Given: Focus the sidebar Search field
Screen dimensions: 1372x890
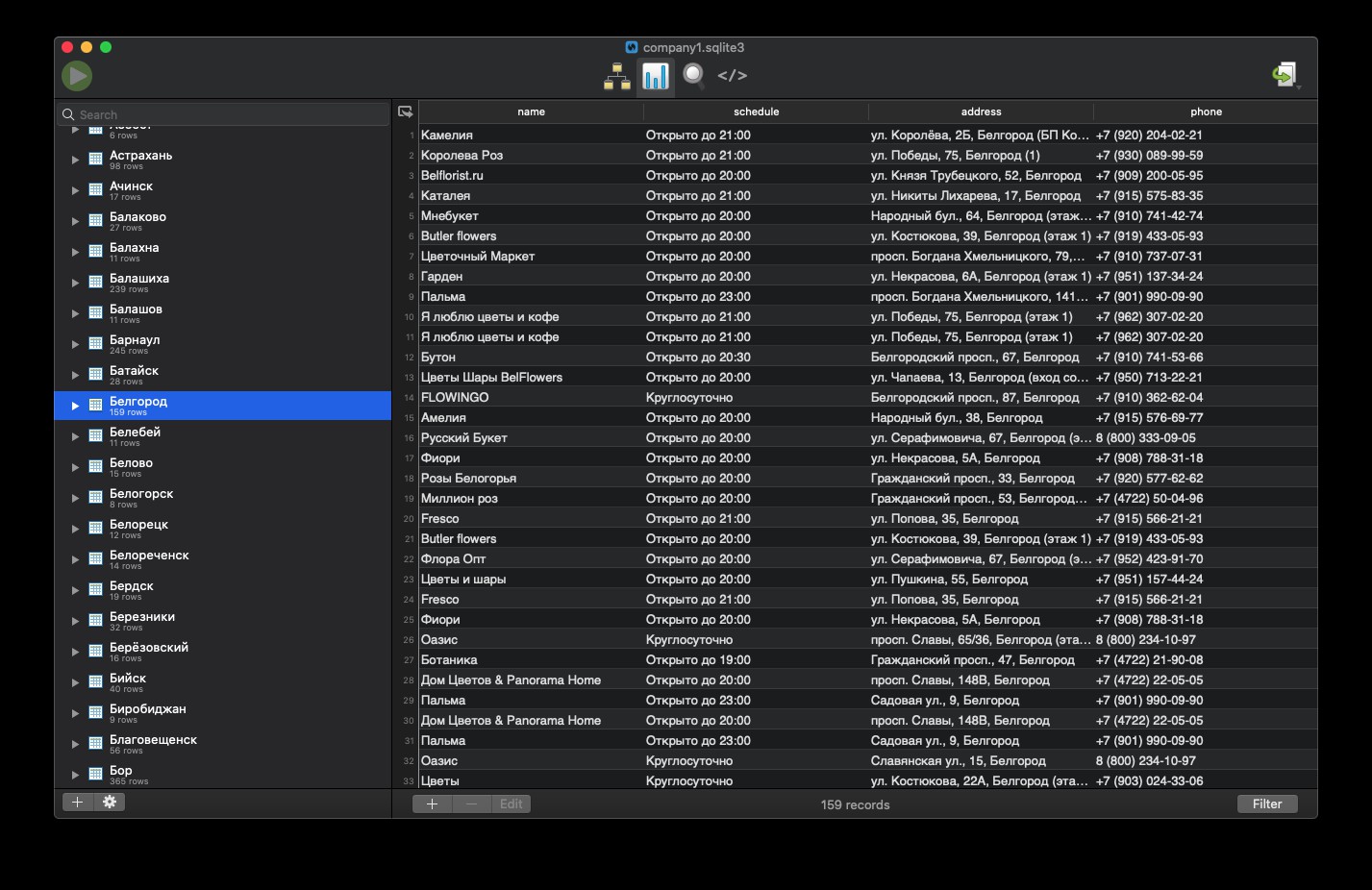Looking at the screenshot, I should click(x=223, y=114).
